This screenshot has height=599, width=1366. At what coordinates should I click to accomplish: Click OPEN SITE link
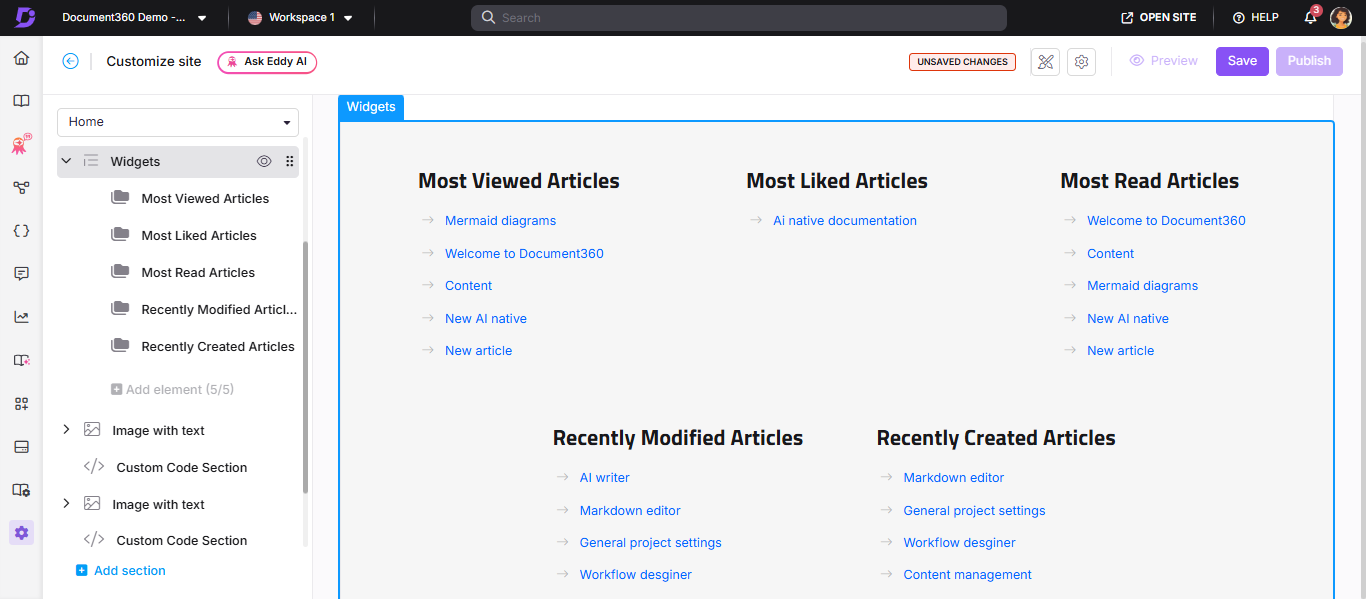click(1158, 18)
